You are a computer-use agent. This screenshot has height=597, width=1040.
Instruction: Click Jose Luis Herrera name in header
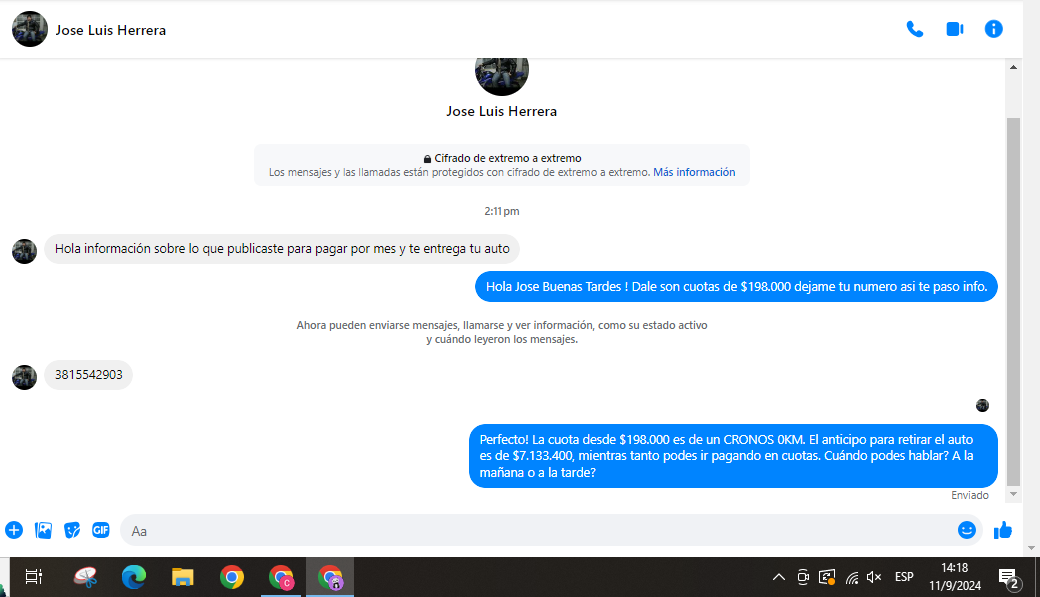click(111, 31)
